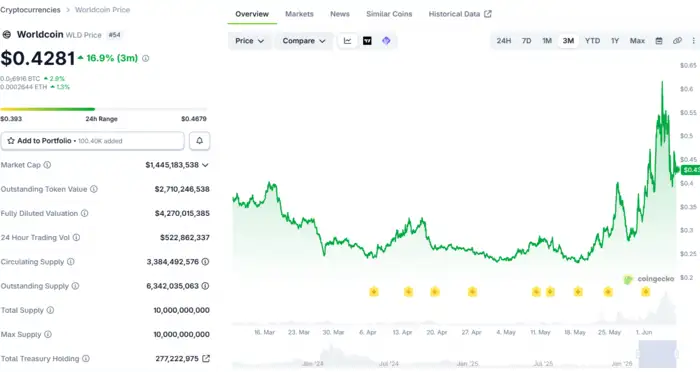Open the Price dropdown

point(249,41)
